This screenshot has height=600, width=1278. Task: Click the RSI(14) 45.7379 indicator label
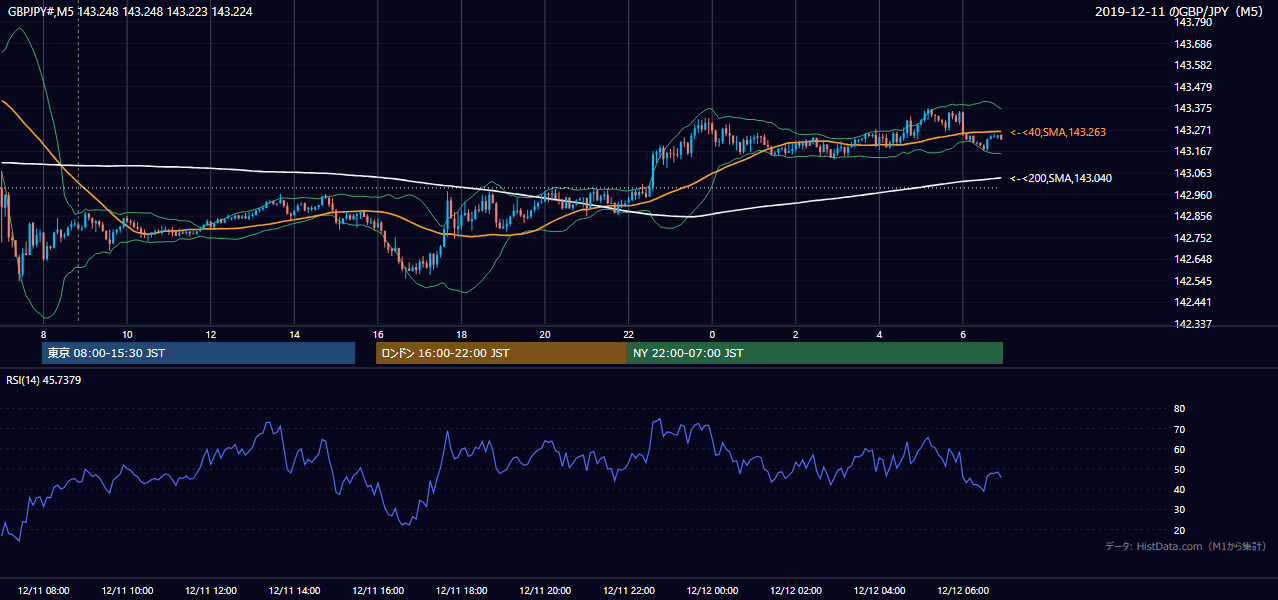44,380
